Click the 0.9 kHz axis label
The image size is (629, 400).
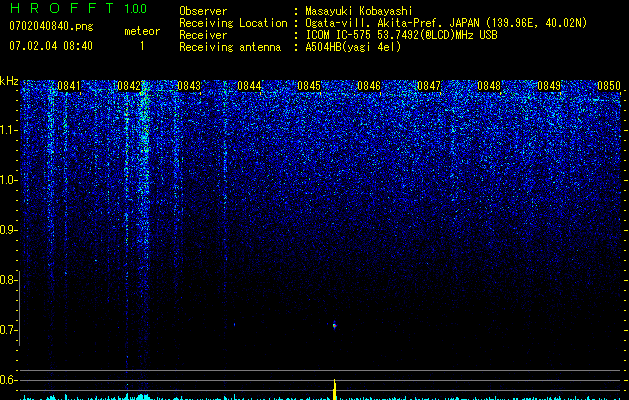[x=8, y=230]
